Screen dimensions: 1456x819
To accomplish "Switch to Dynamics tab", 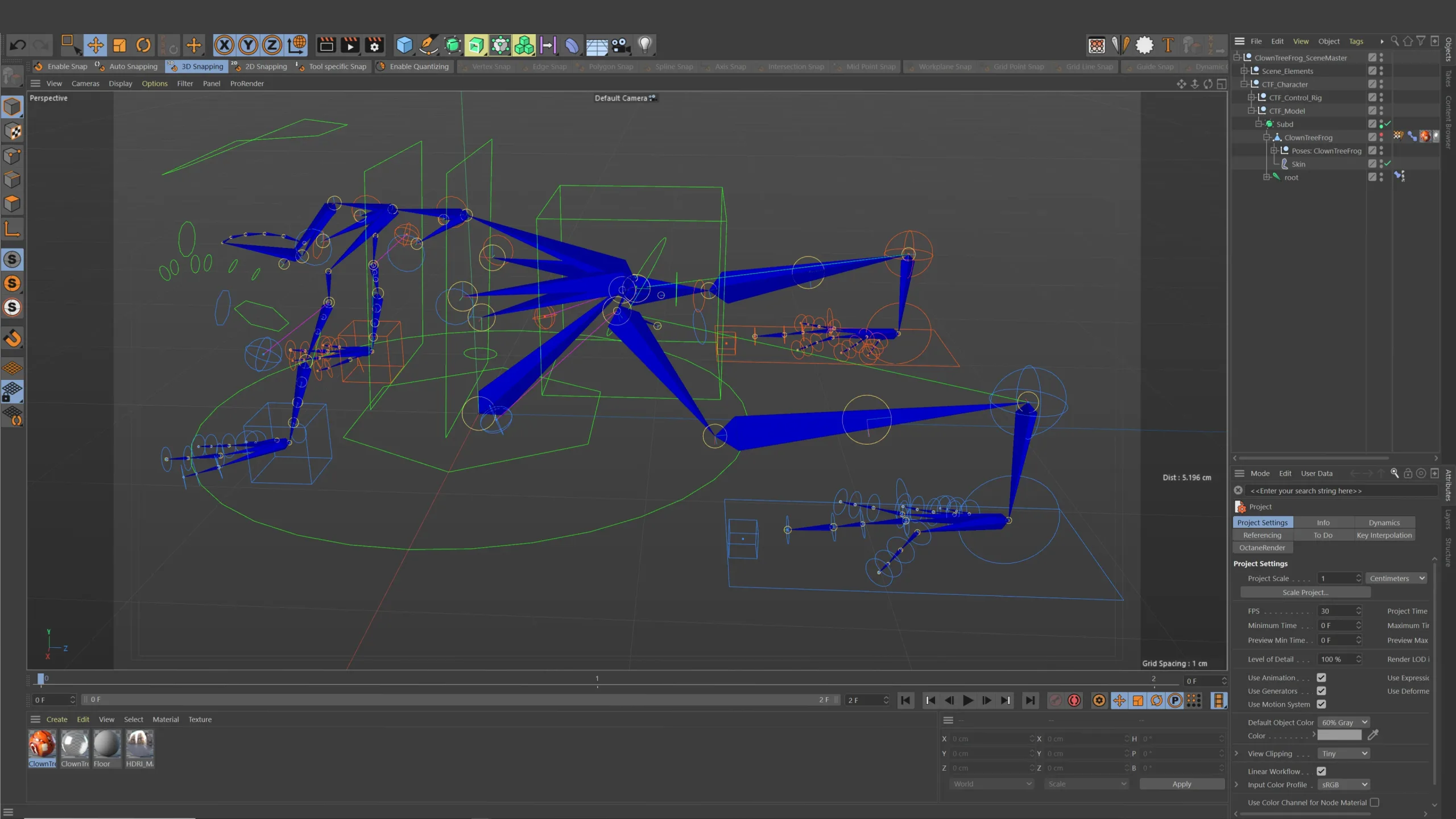I will 1384,522.
